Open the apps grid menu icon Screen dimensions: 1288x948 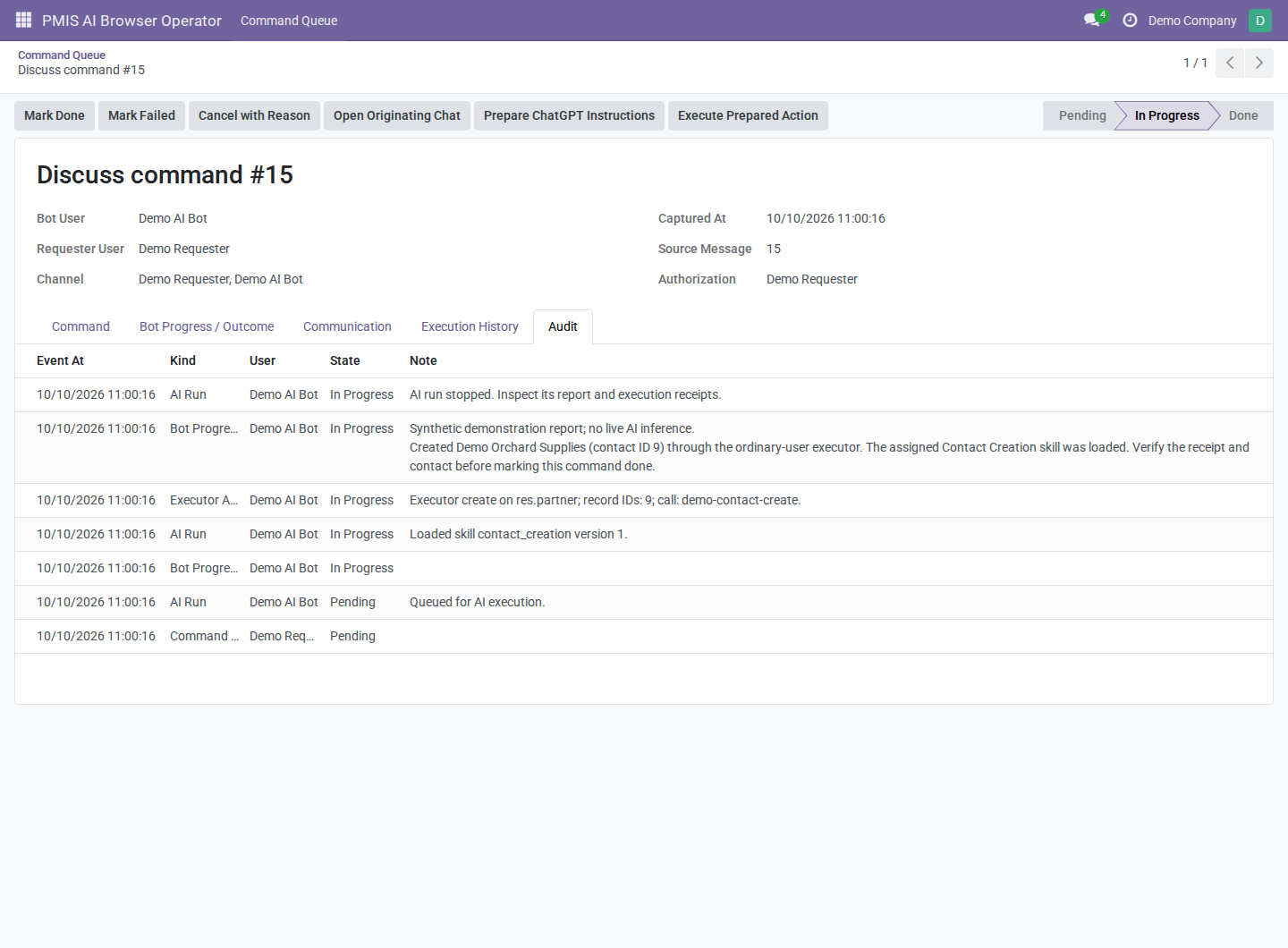tap(24, 20)
